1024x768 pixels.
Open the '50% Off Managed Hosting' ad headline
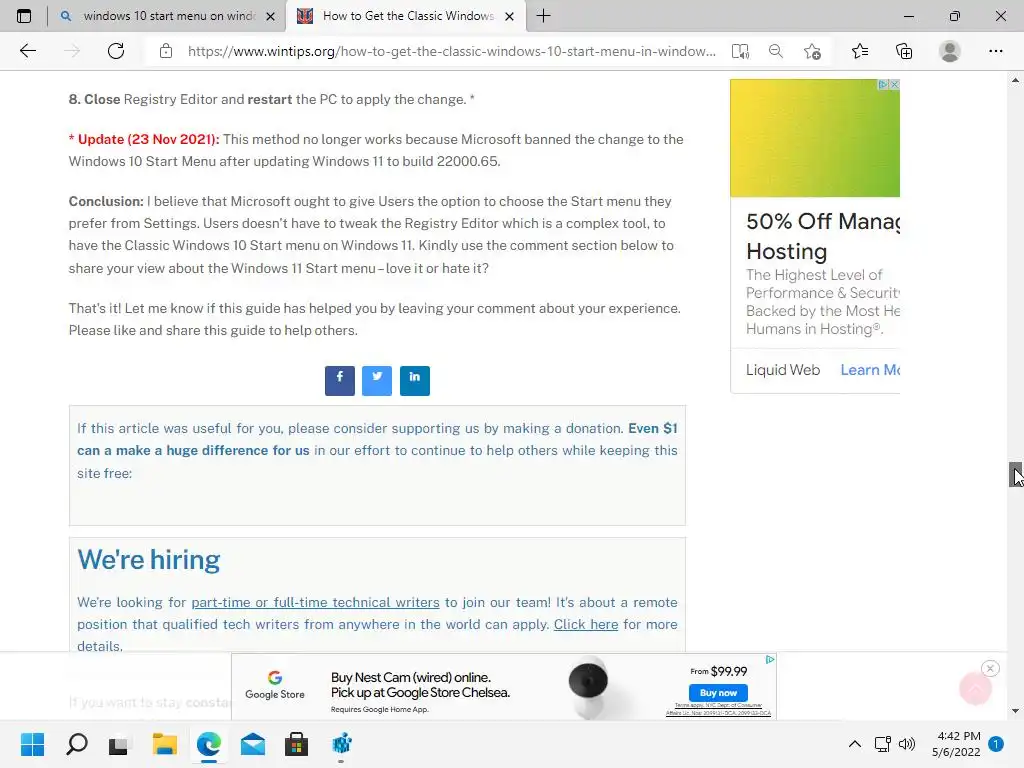pos(823,236)
